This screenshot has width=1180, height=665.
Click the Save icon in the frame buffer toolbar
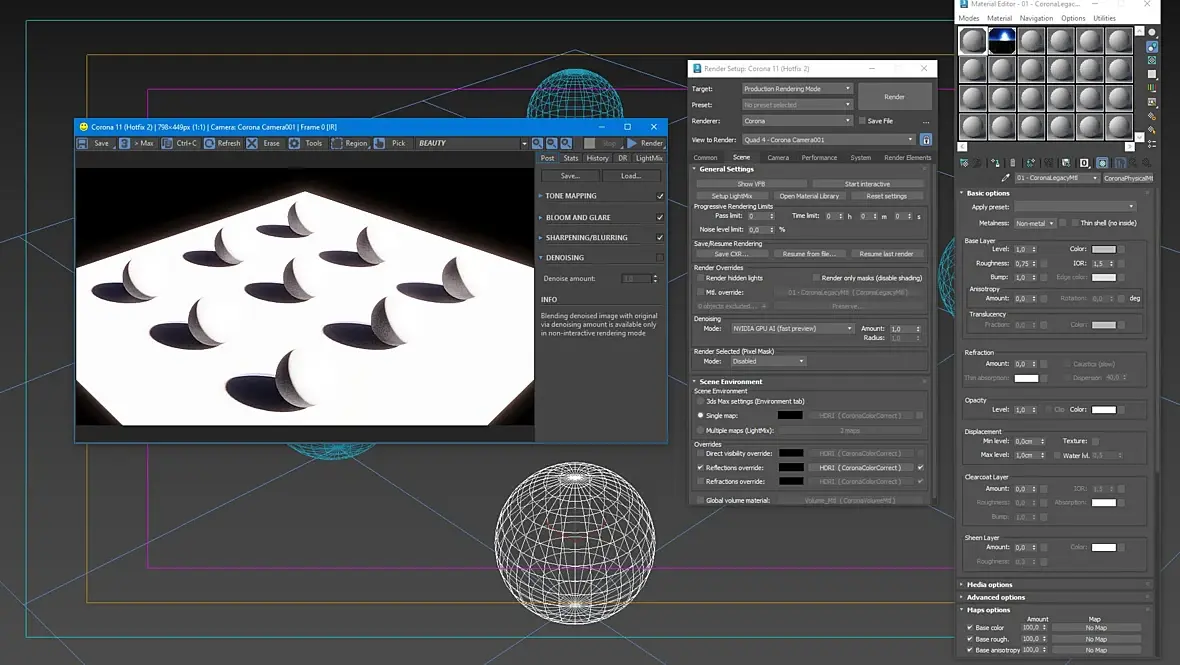tap(84, 143)
